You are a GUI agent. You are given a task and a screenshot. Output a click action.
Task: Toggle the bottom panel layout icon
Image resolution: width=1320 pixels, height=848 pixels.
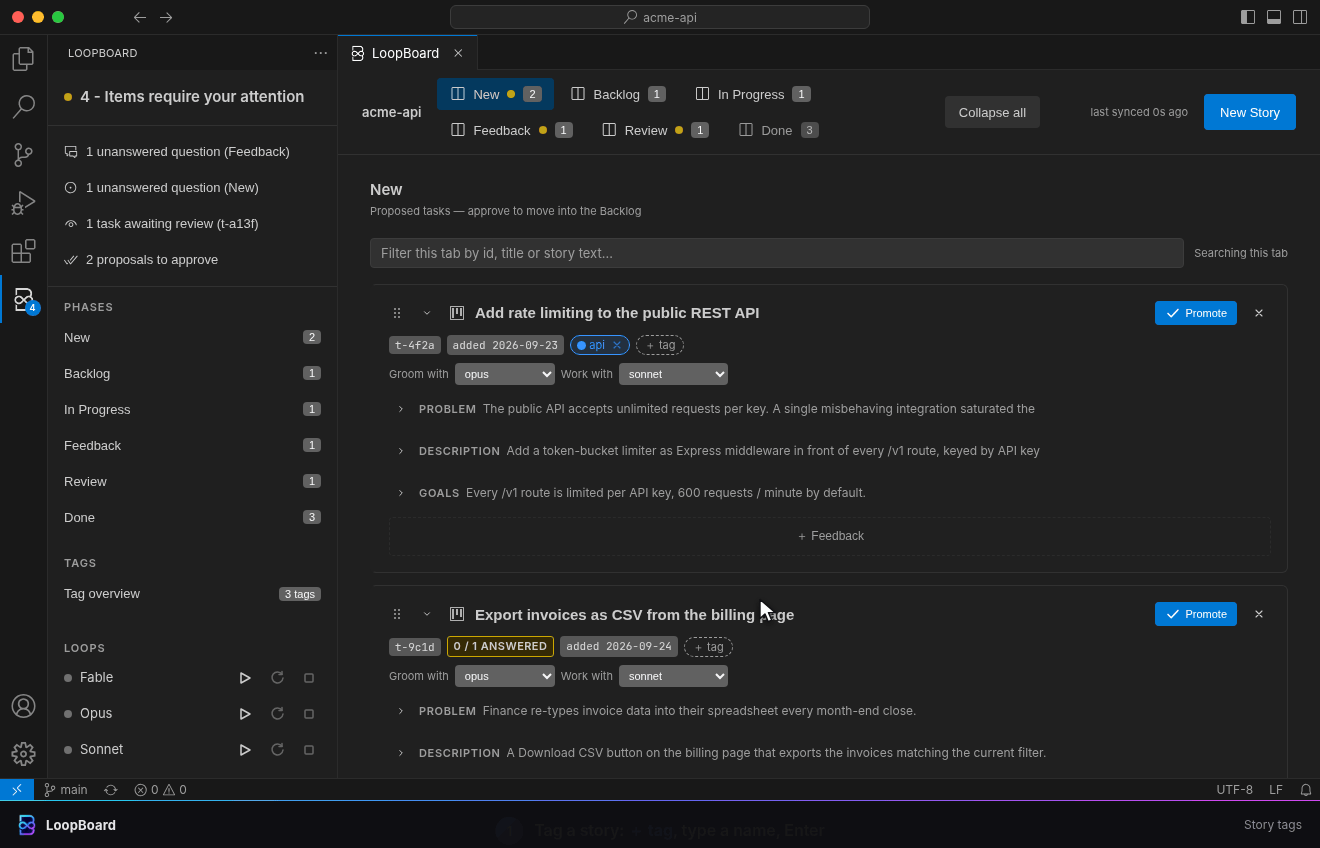coord(1274,17)
